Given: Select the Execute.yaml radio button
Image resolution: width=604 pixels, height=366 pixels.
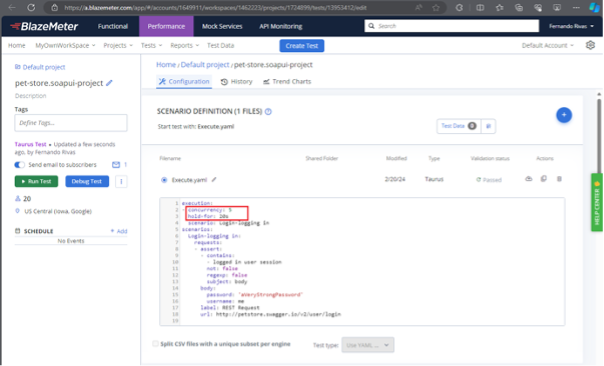Looking at the screenshot, I should click(164, 180).
